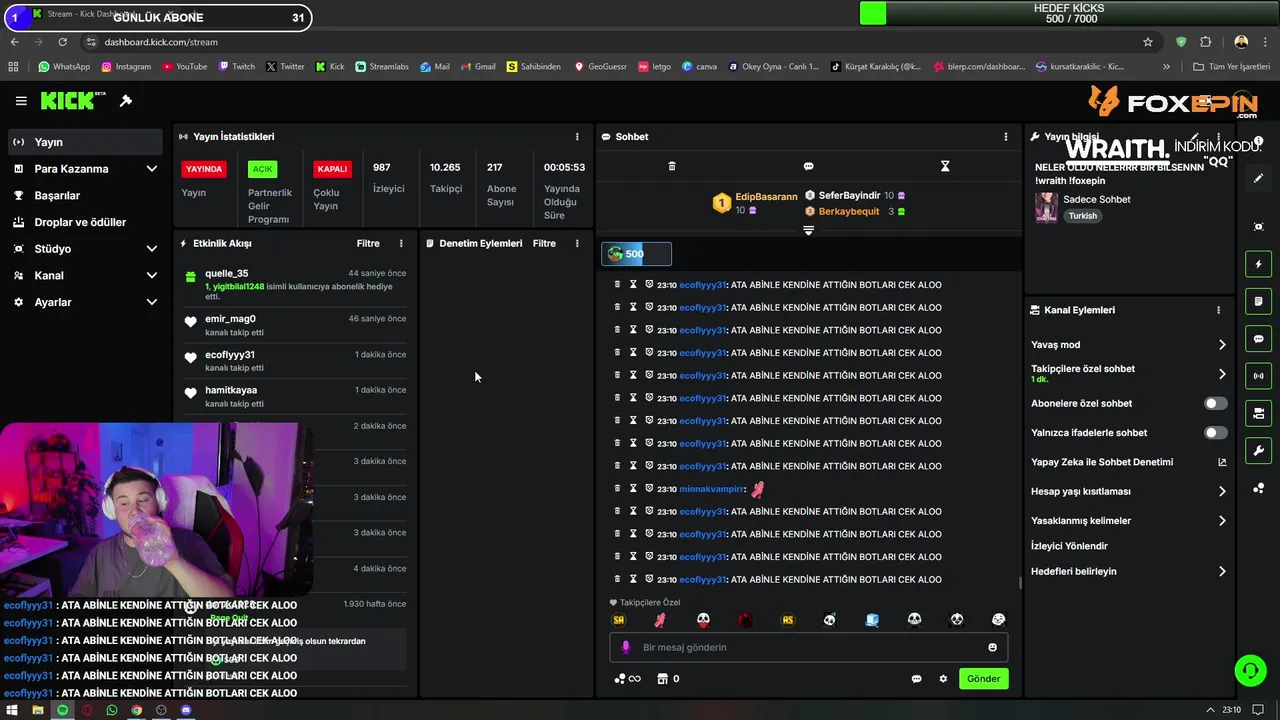Click the green Gönder button
The height and width of the screenshot is (720, 1280).
coord(983,679)
